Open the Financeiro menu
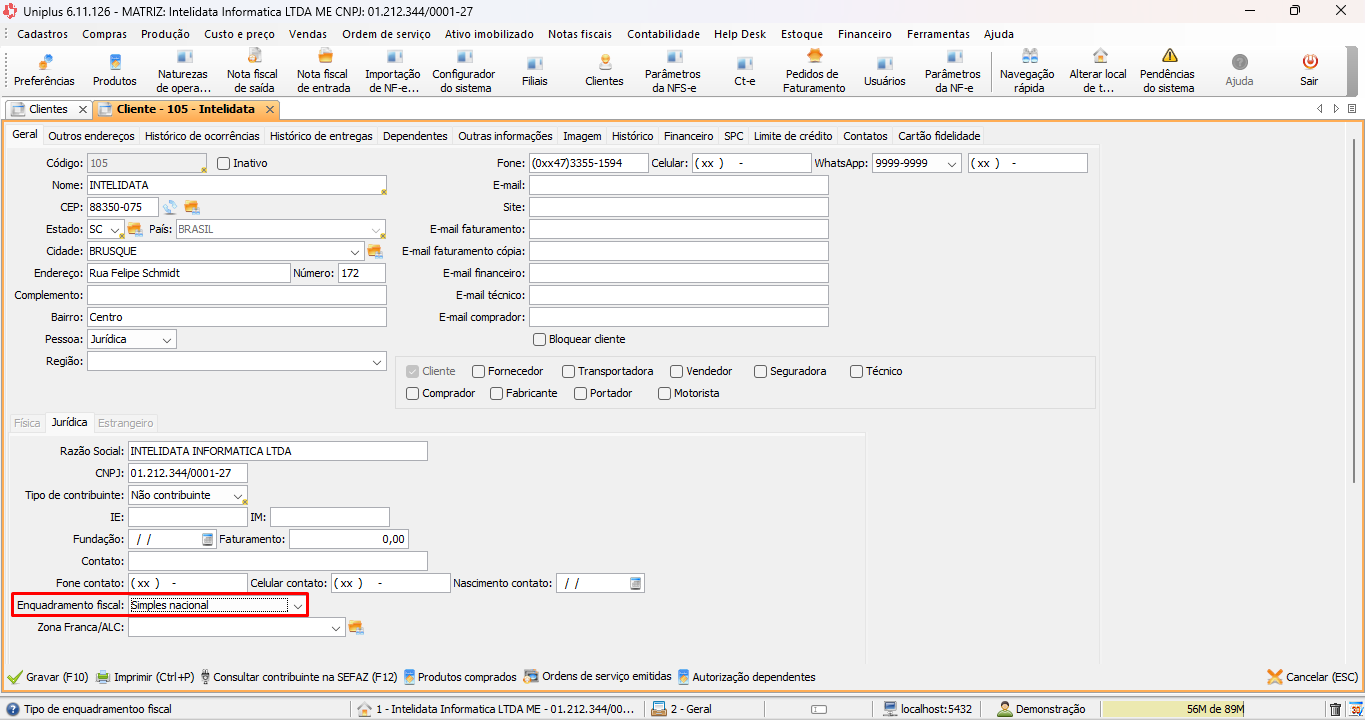 coord(865,34)
